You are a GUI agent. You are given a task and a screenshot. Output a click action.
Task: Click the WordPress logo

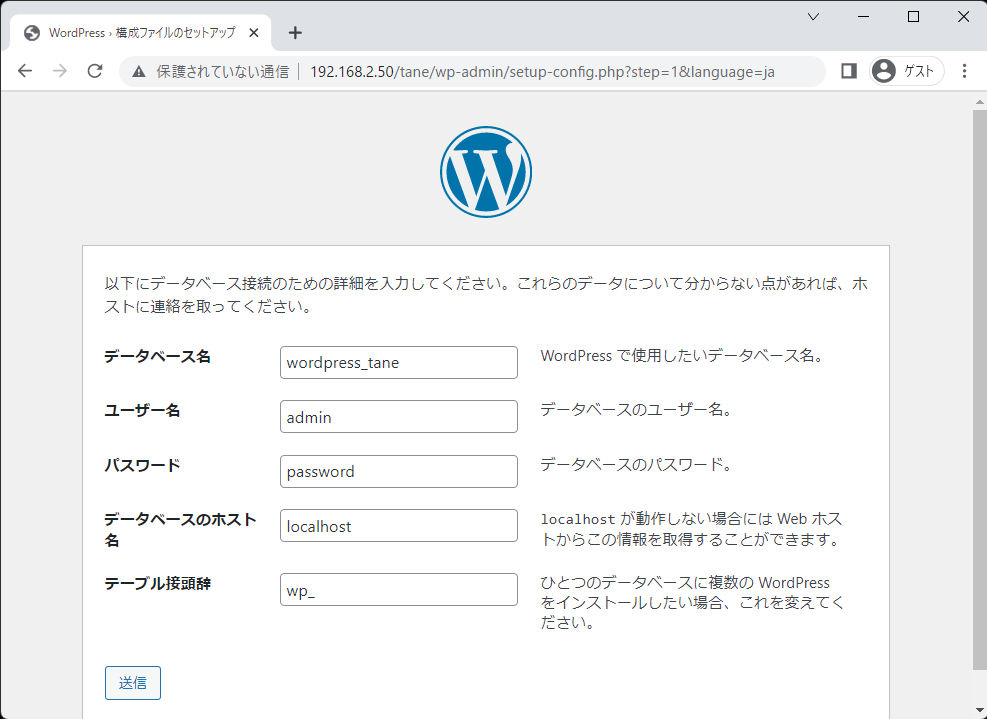coord(486,172)
